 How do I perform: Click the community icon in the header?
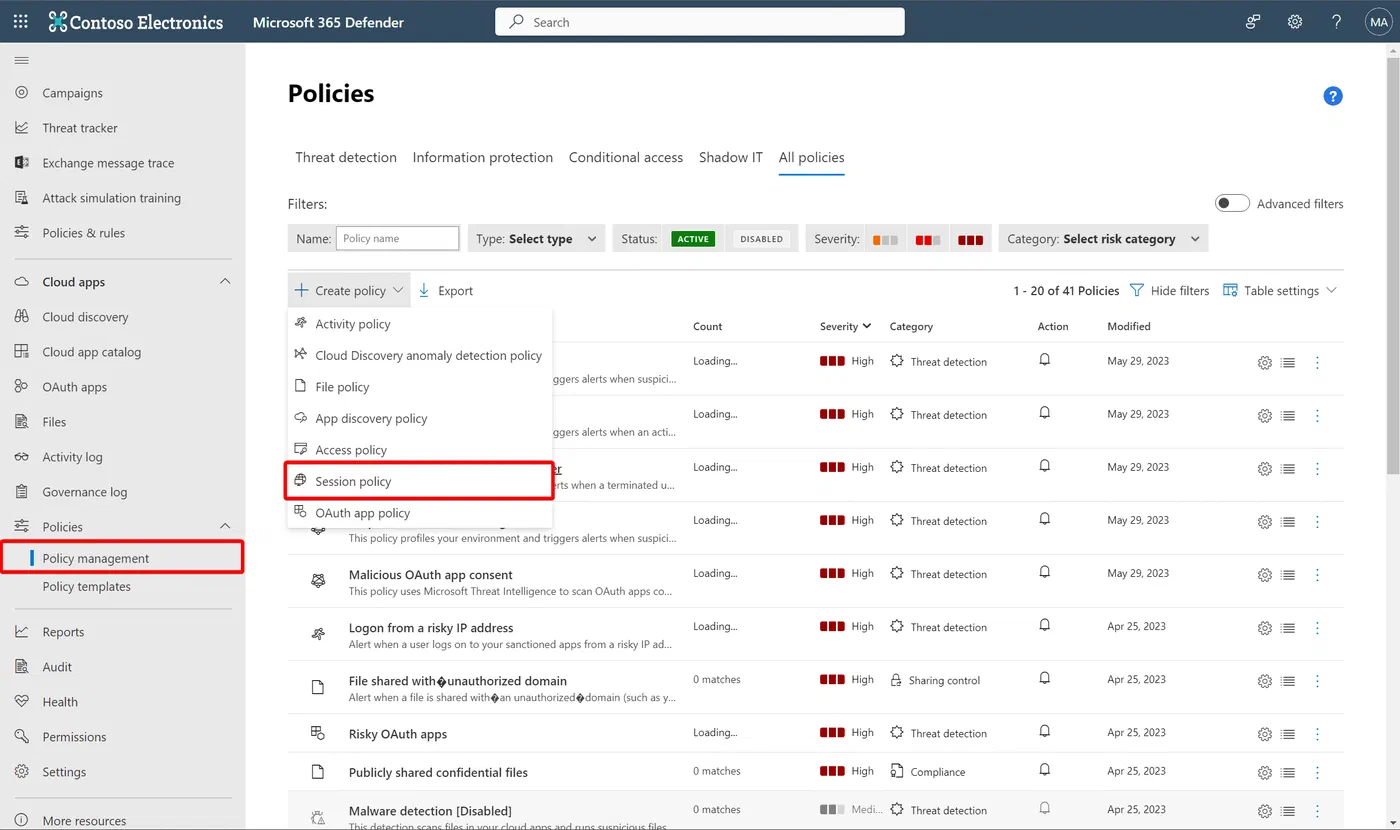tap(1253, 21)
